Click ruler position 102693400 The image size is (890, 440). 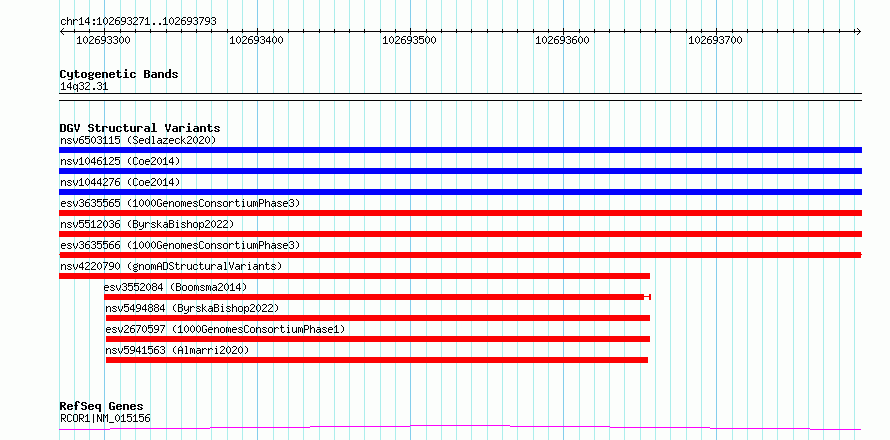click(258, 40)
